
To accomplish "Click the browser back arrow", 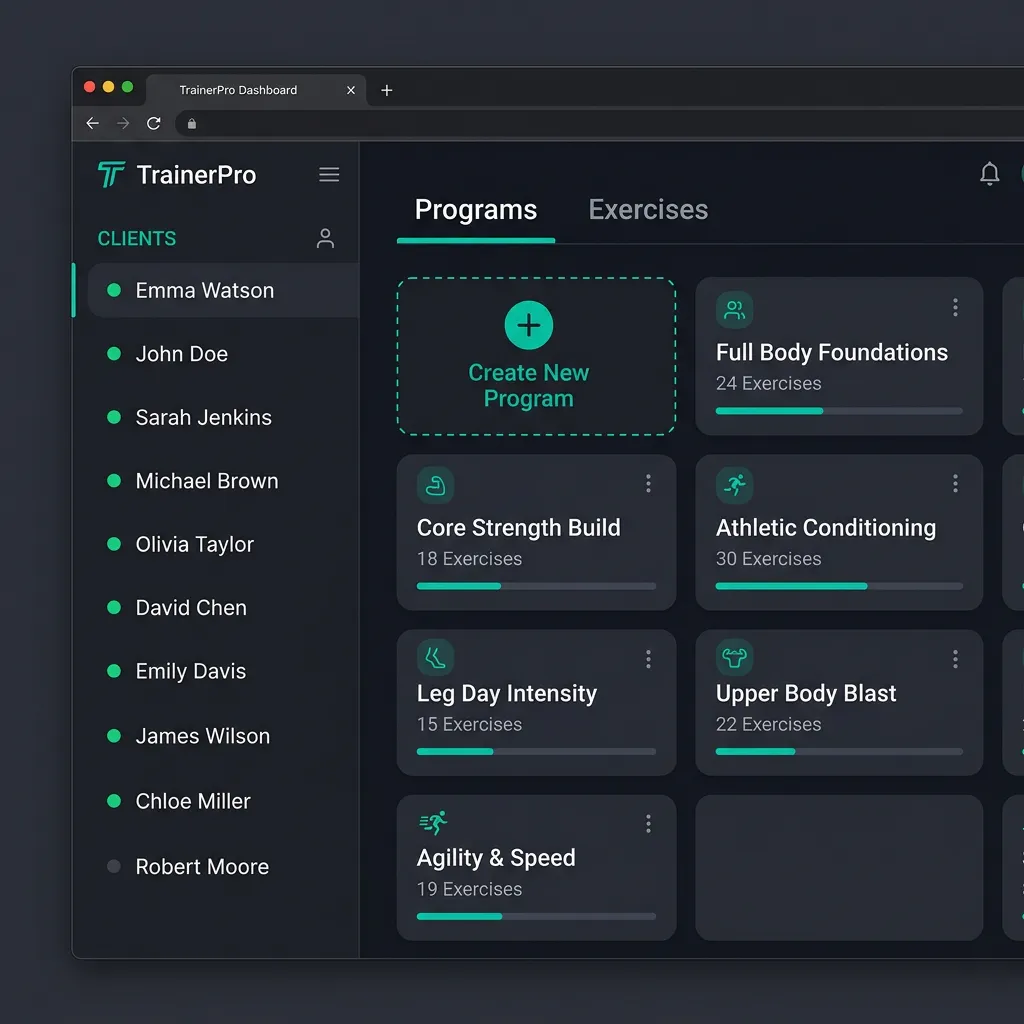I will tap(92, 123).
